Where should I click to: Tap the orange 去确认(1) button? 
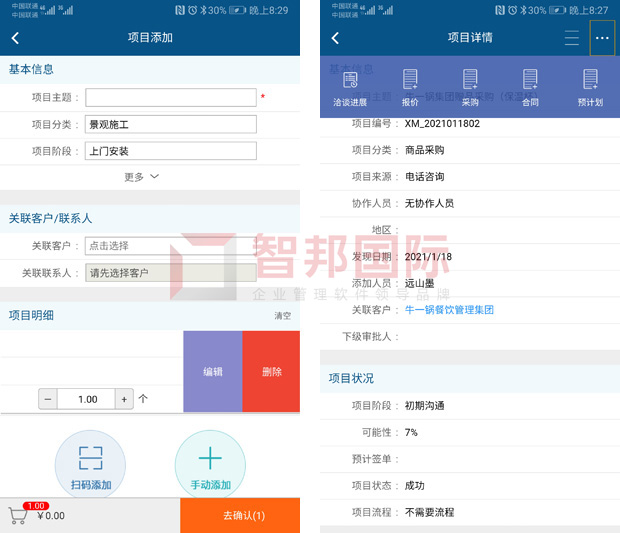point(240,516)
